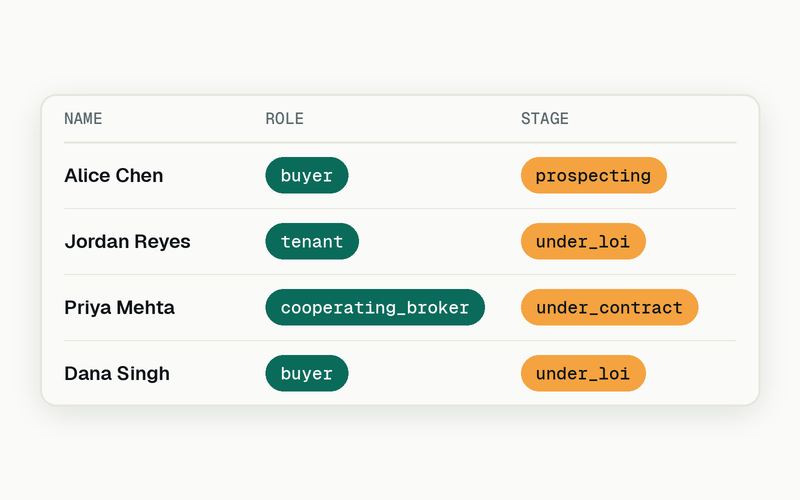The height and width of the screenshot is (500, 800).
Task: Select the Alice Chen name
Action: 114,176
